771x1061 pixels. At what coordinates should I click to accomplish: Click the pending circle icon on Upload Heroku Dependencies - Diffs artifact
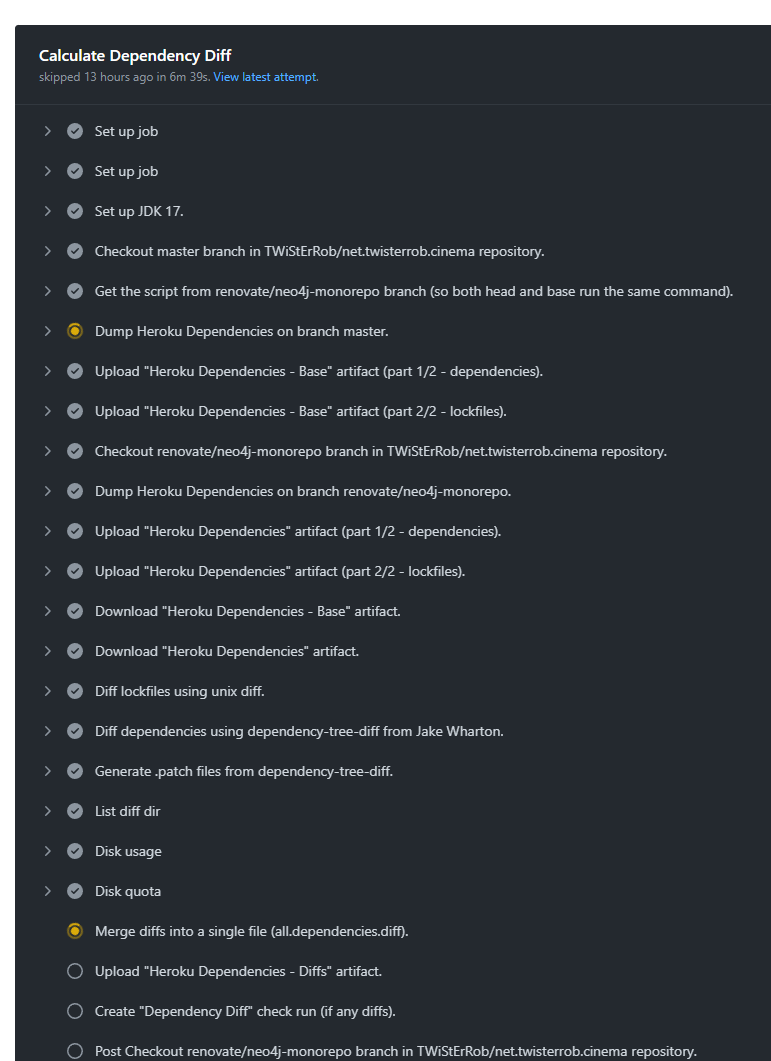[x=75, y=971]
